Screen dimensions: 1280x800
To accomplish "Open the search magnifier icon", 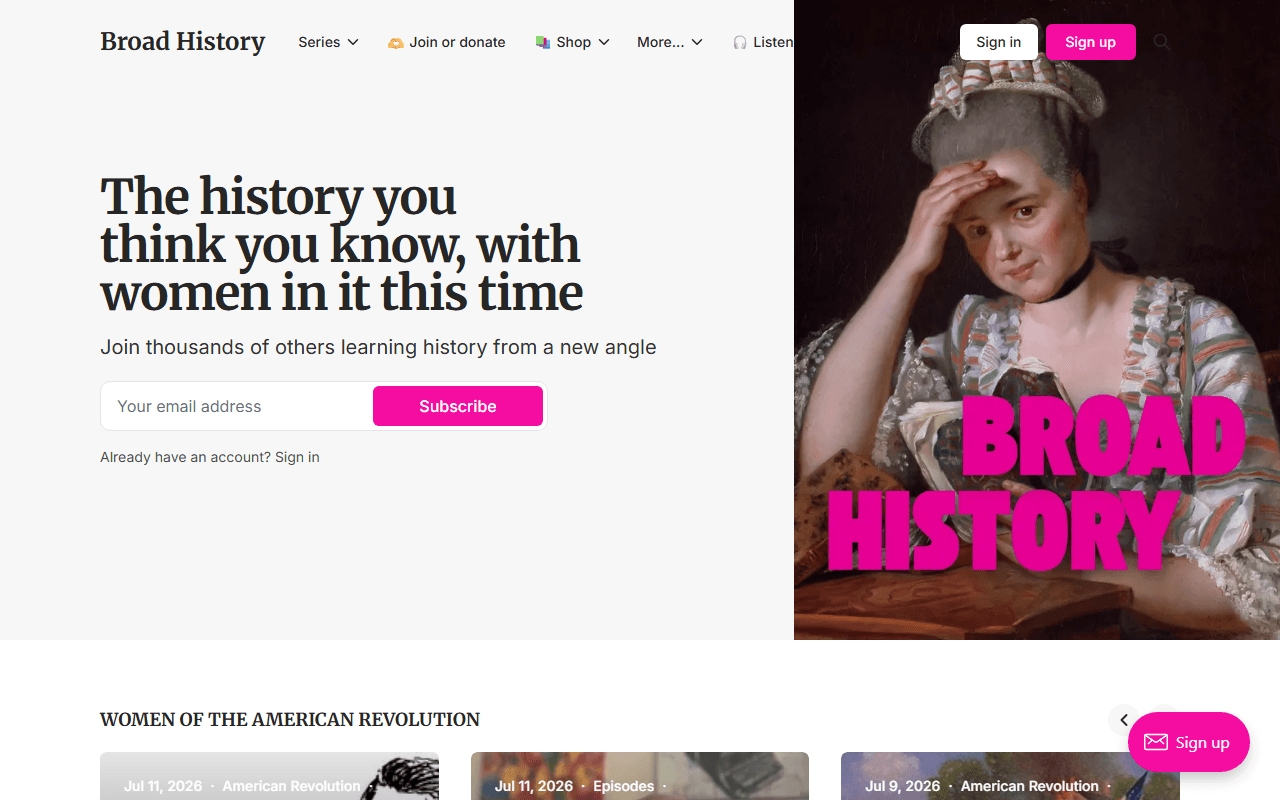I will [1161, 42].
